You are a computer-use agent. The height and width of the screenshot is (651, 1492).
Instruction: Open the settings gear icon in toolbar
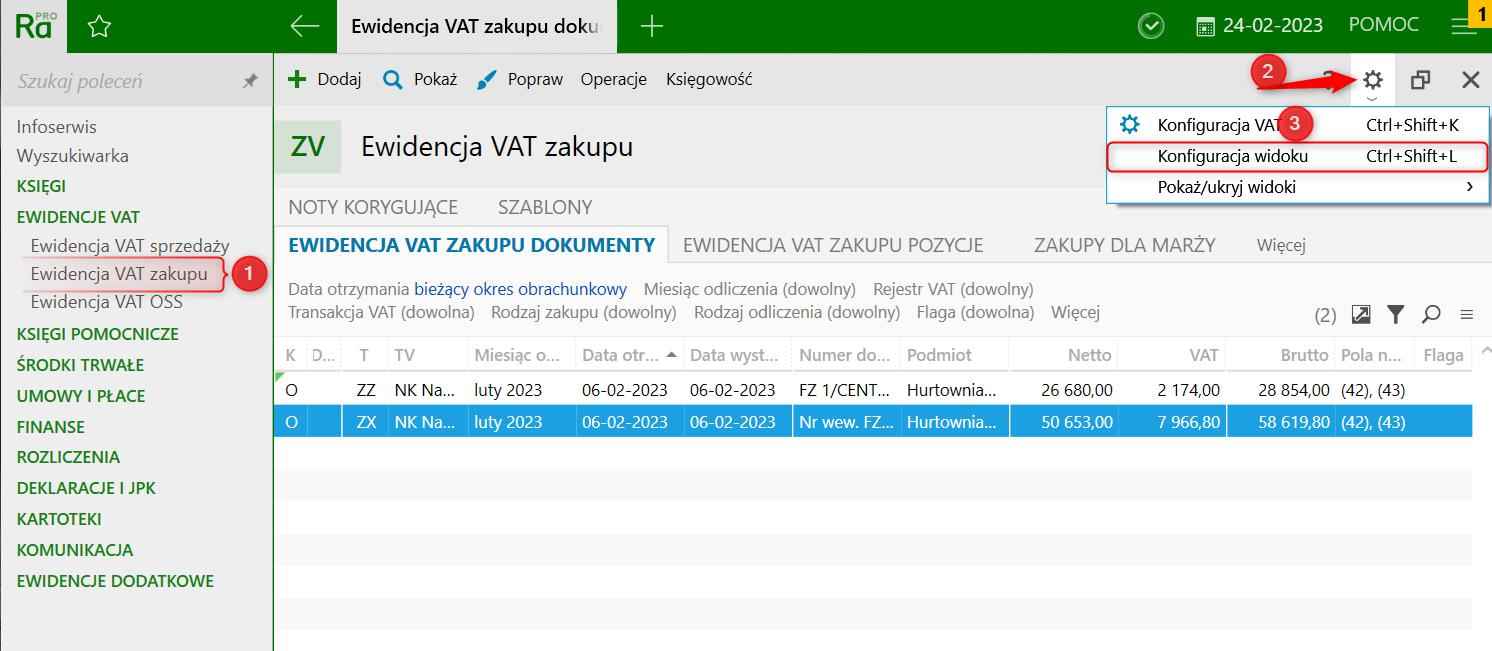[x=1373, y=80]
